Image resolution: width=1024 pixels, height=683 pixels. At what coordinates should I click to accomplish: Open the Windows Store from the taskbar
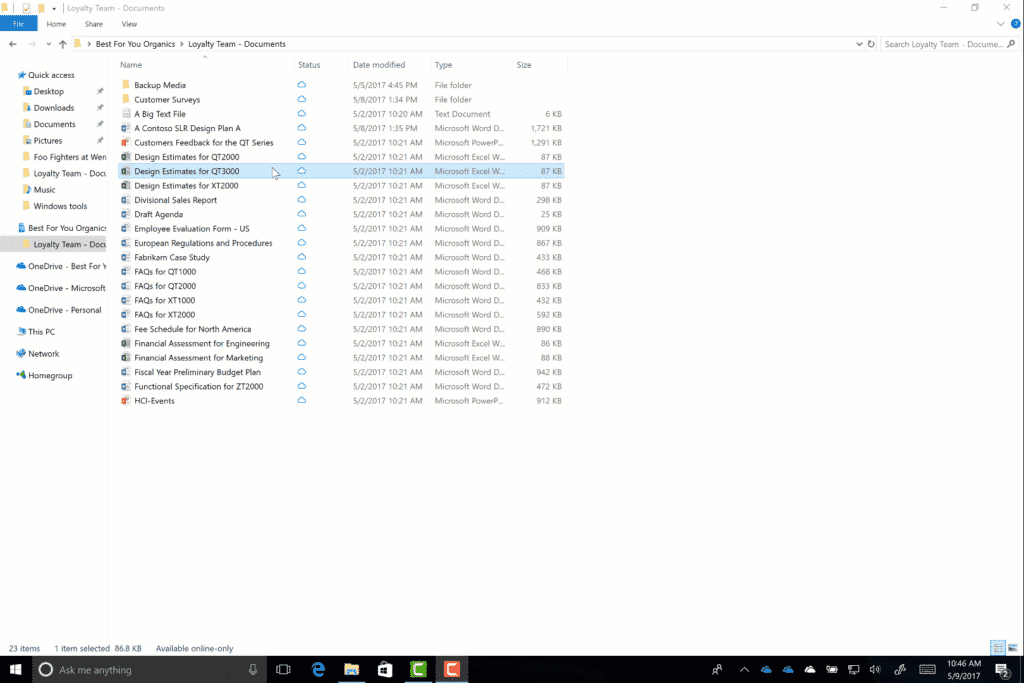coord(385,670)
